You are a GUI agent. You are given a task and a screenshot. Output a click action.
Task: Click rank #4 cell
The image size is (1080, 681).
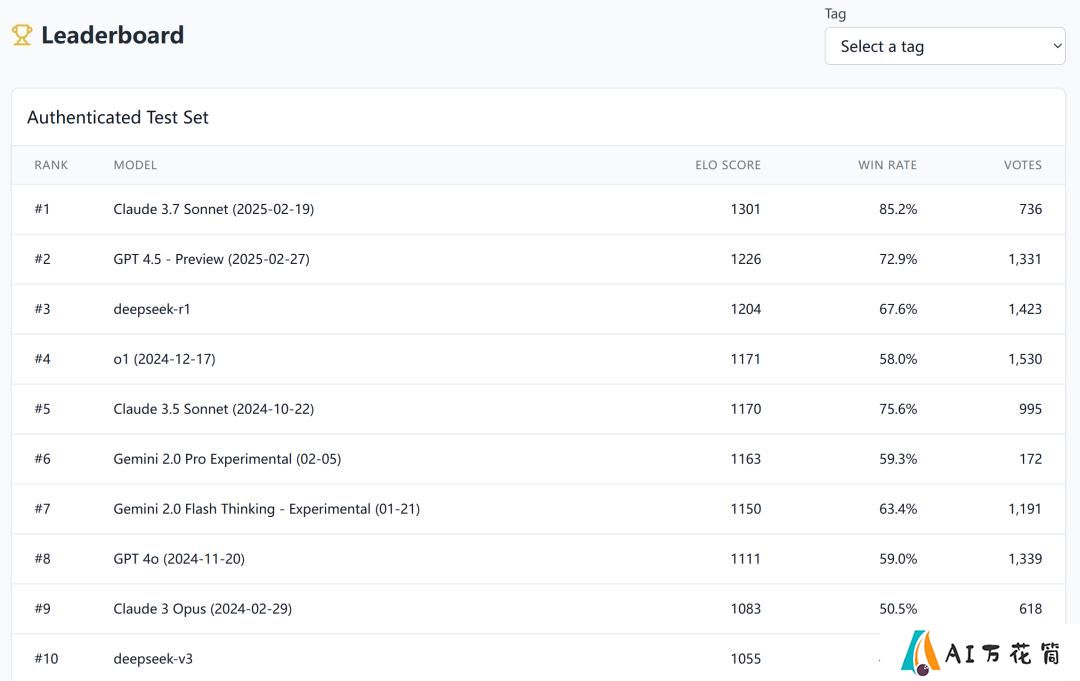(x=42, y=359)
